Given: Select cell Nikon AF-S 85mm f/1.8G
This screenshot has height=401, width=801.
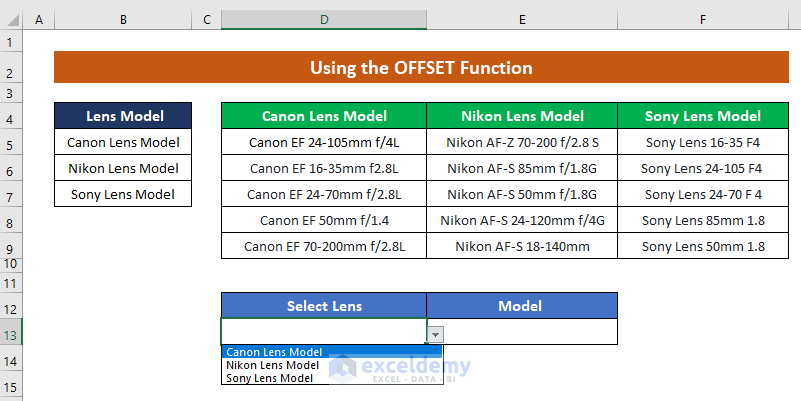Looking at the screenshot, I should point(521,168).
